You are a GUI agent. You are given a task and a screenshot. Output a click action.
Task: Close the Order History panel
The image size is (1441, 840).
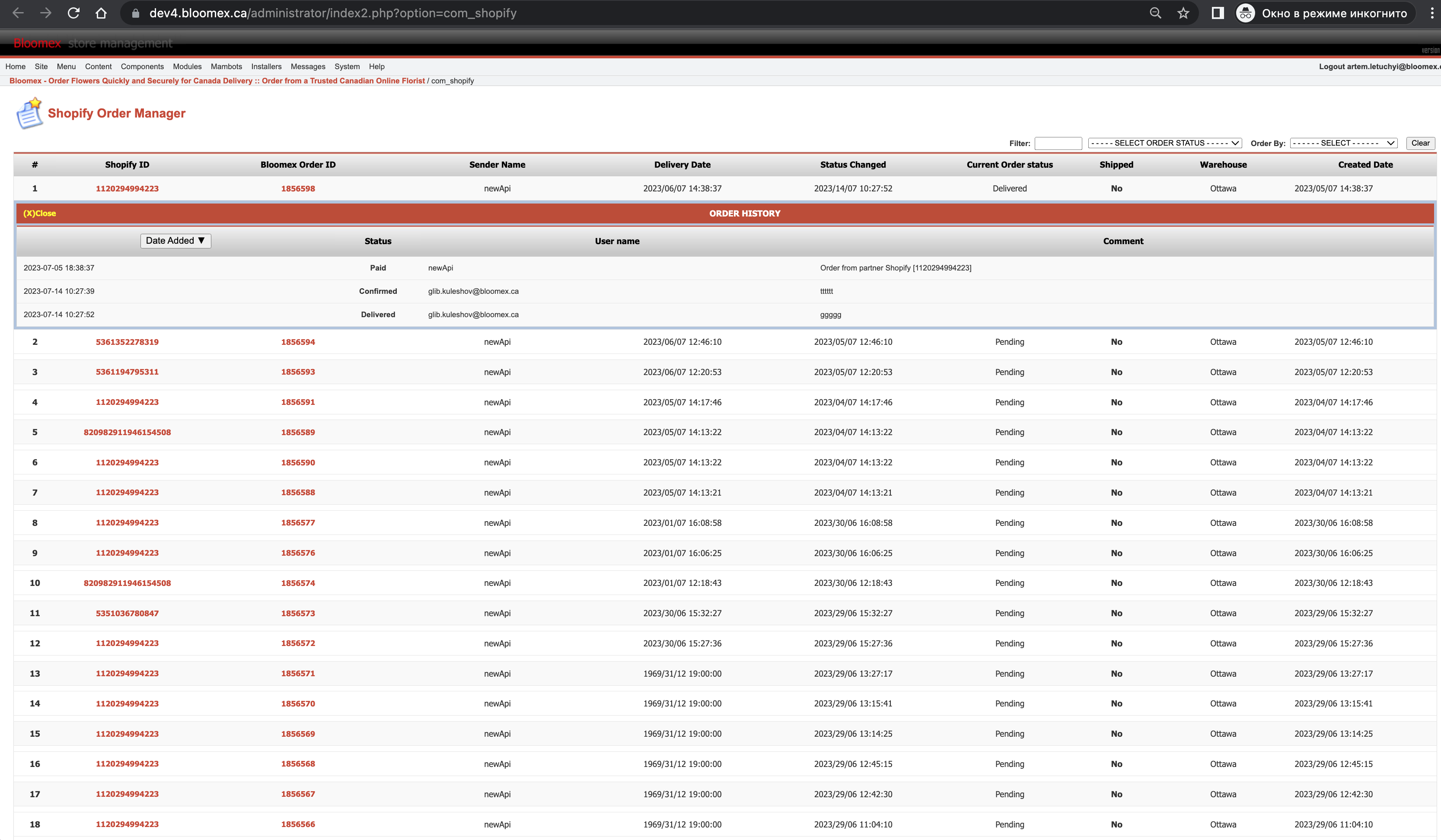(39, 213)
